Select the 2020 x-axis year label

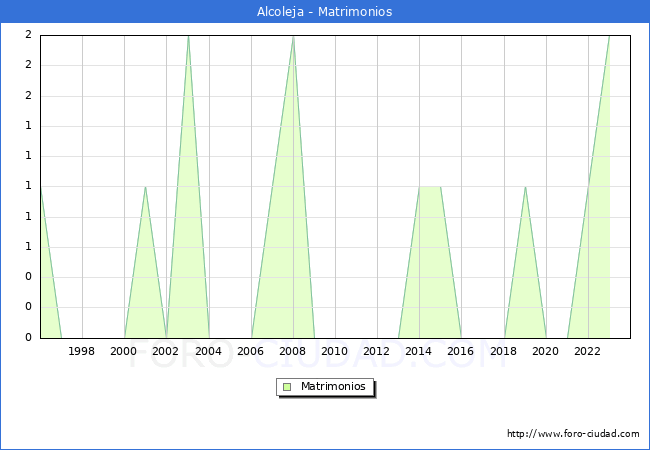point(545,351)
